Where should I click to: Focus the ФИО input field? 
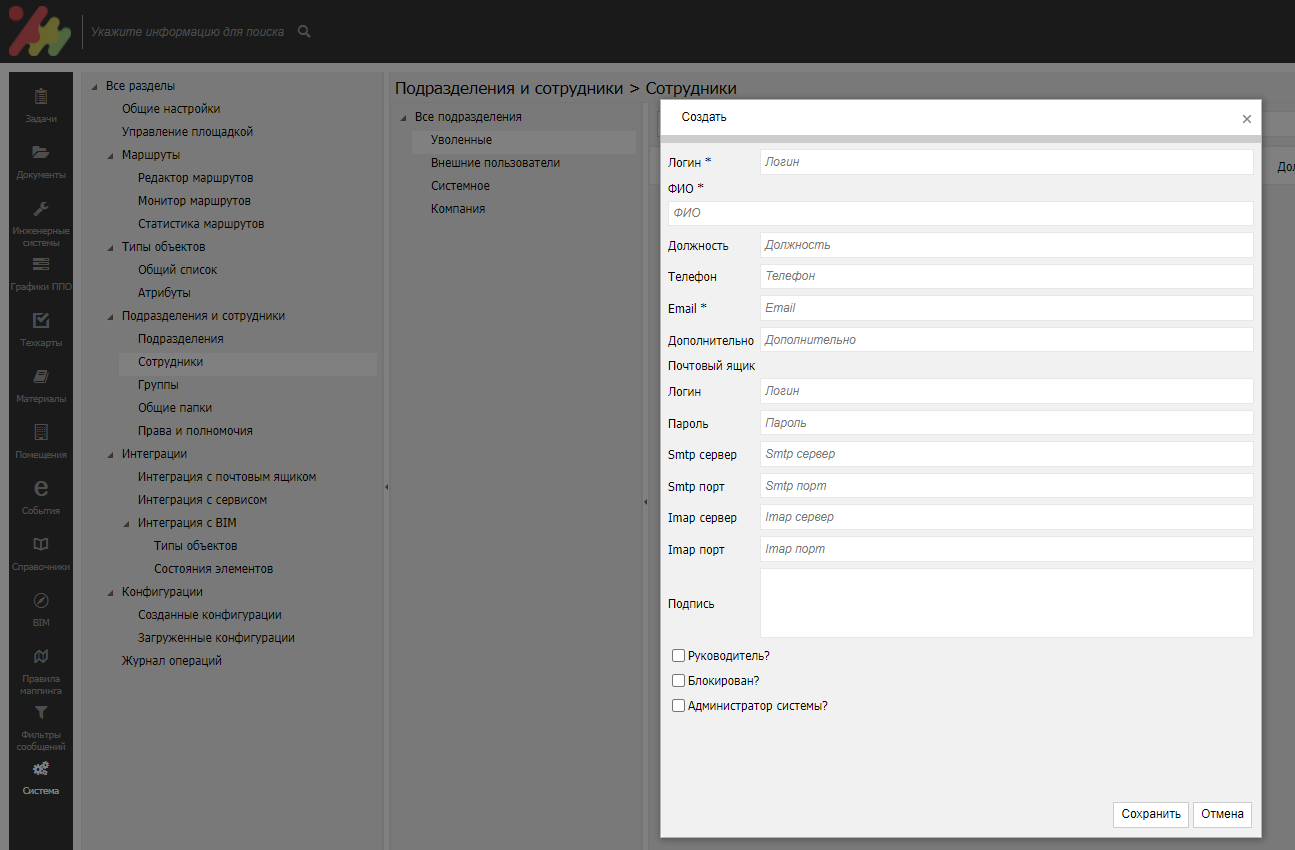click(x=960, y=213)
